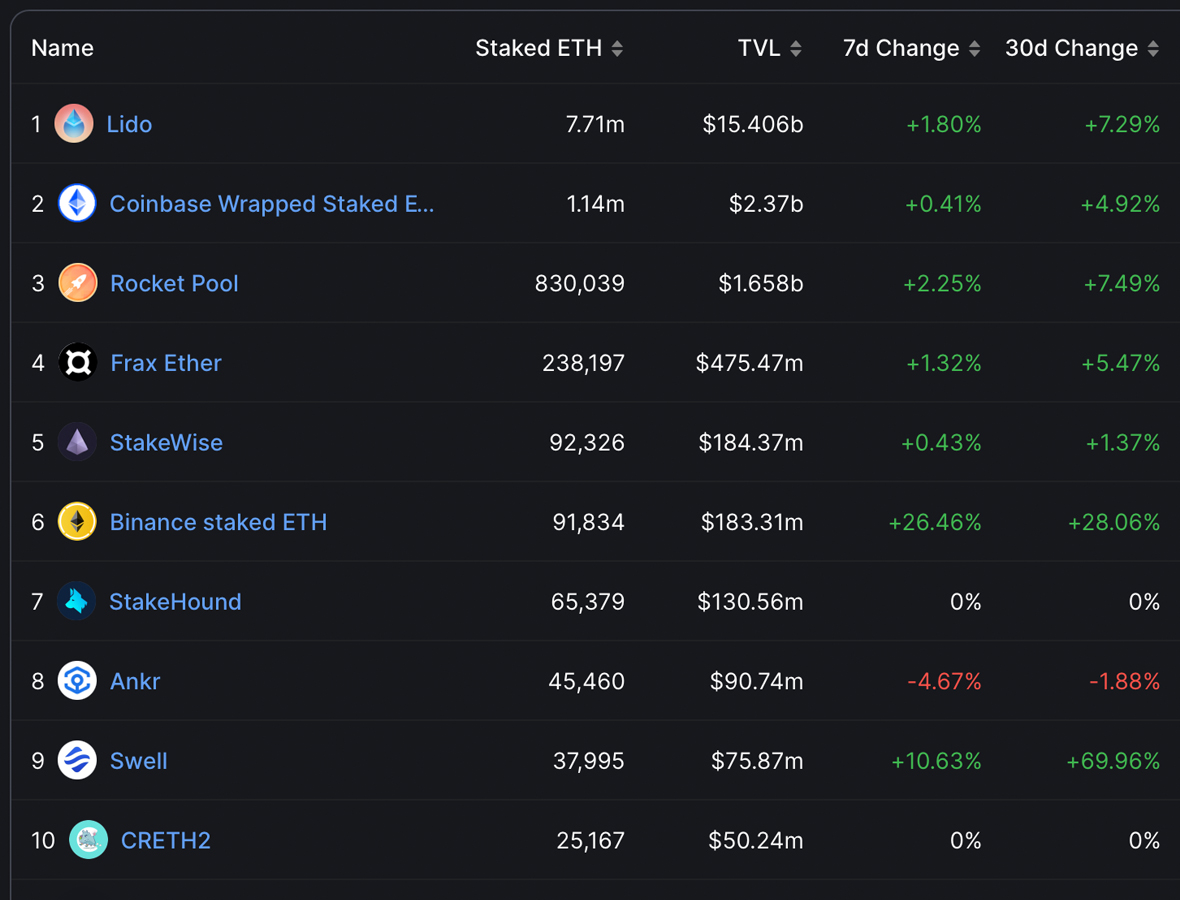Click the Name column header
1180x900 pixels.
pyautogui.click(x=62, y=48)
